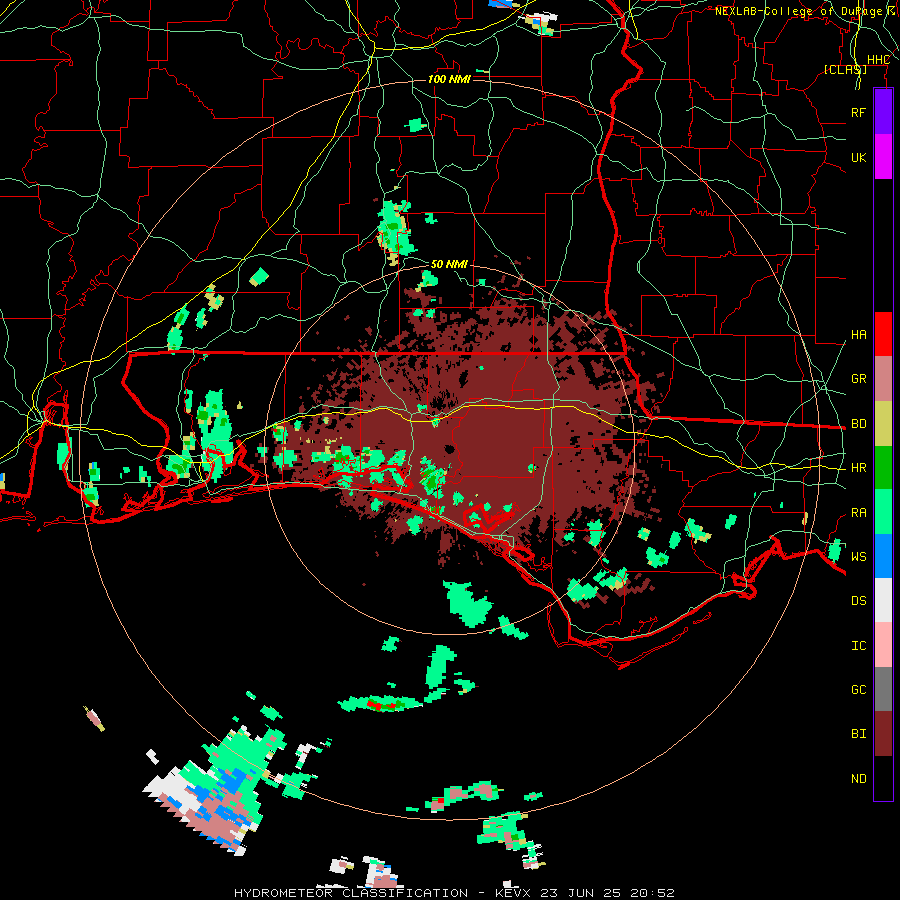Click the gray GC legend swatch
The width and height of the screenshot is (900, 900).
[883, 689]
